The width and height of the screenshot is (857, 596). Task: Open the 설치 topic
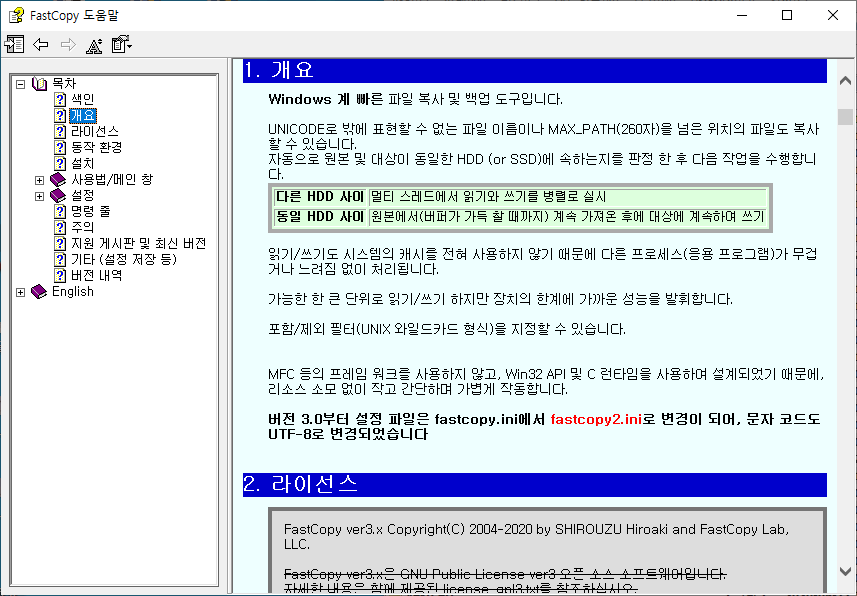(83, 163)
